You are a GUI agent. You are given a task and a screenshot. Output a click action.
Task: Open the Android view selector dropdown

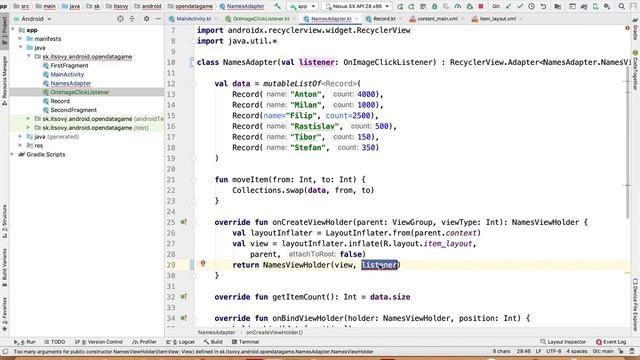coord(33,19)
